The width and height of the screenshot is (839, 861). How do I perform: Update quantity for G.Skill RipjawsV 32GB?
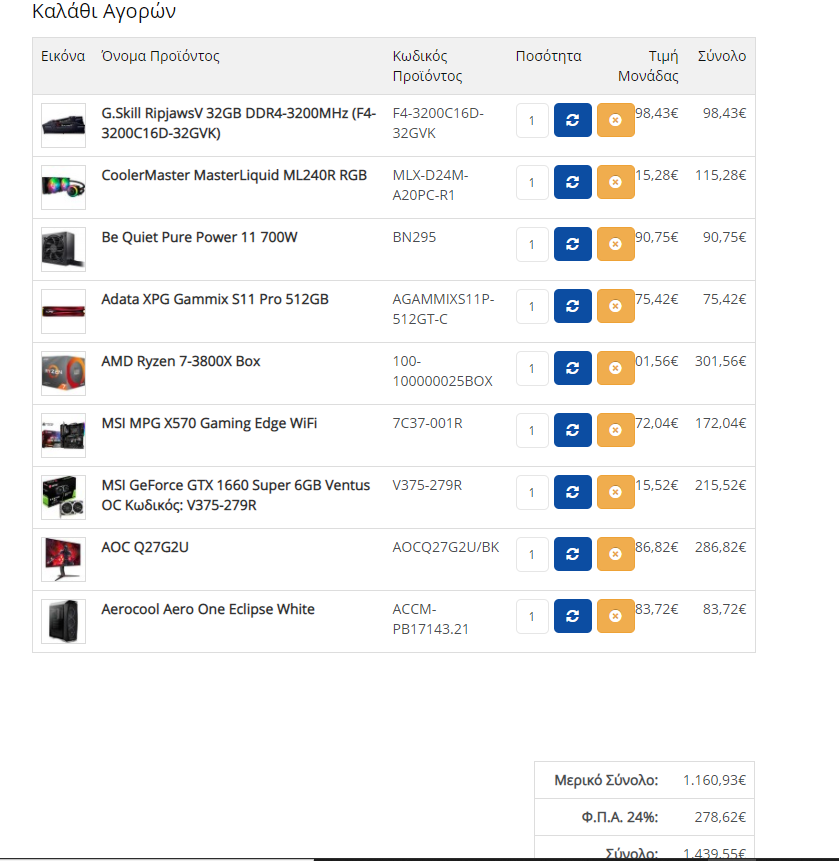pos(573,120)
